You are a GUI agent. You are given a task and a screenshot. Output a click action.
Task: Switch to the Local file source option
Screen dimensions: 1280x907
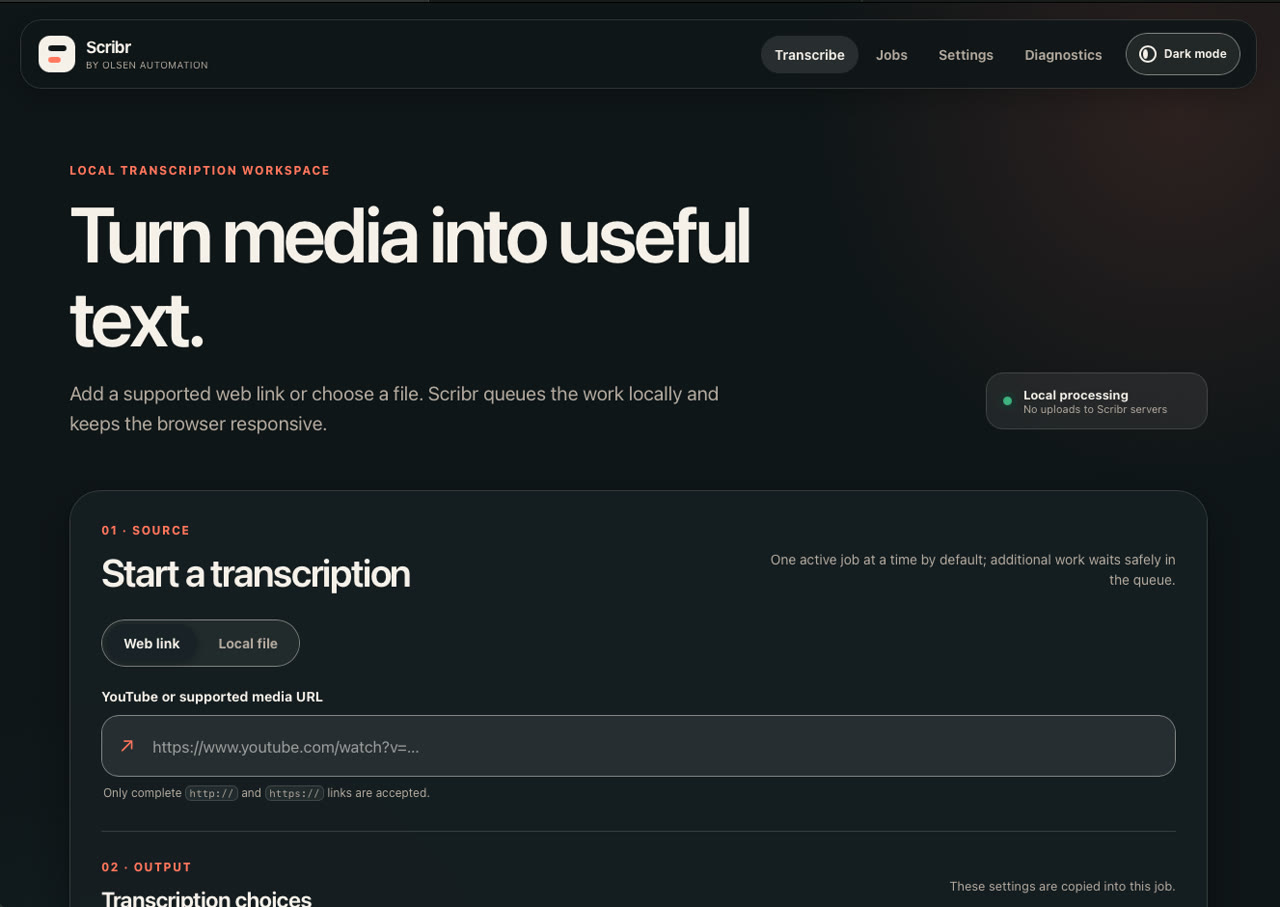coord(248,643)
